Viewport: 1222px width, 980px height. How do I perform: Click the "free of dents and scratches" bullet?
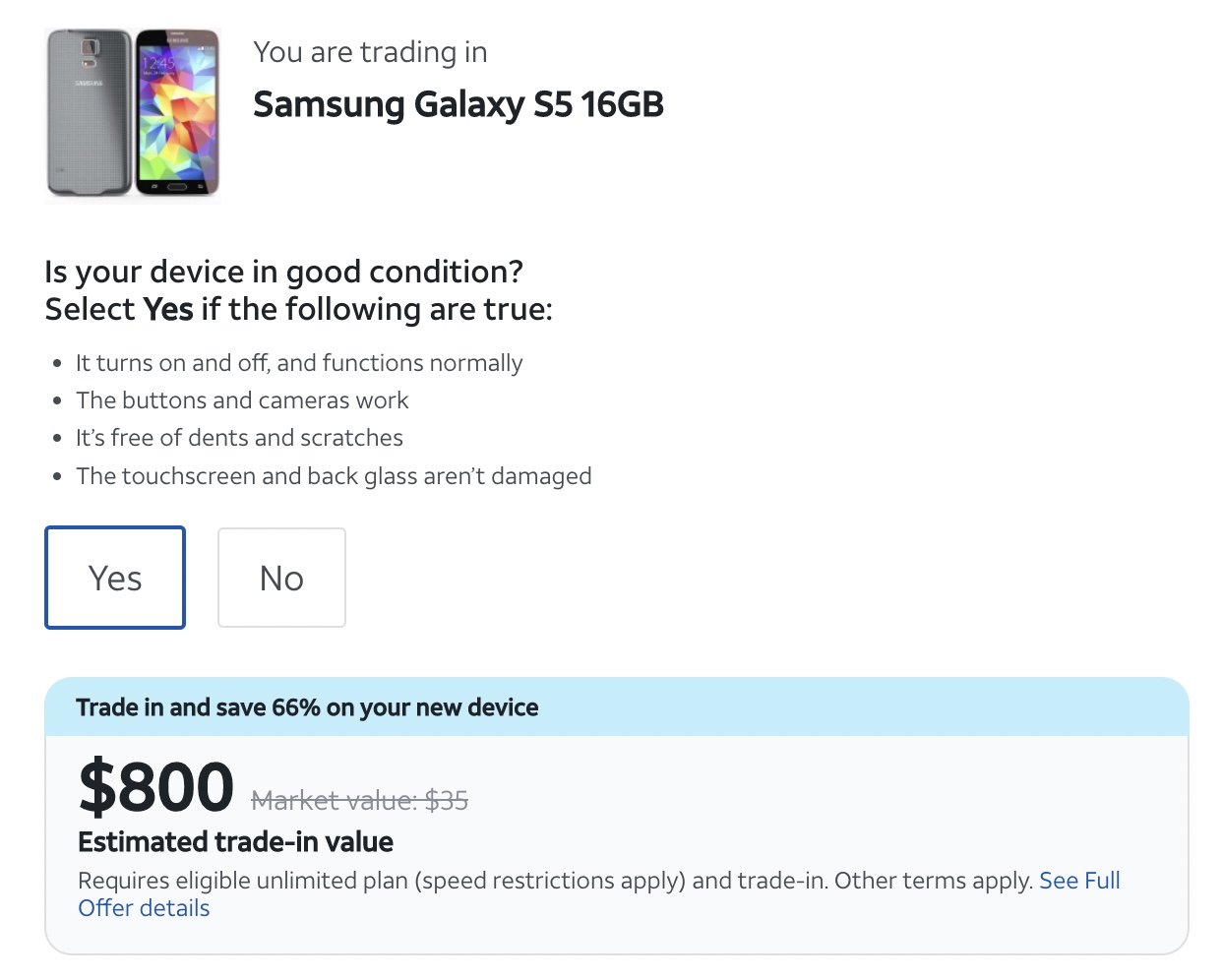[239, 438]
